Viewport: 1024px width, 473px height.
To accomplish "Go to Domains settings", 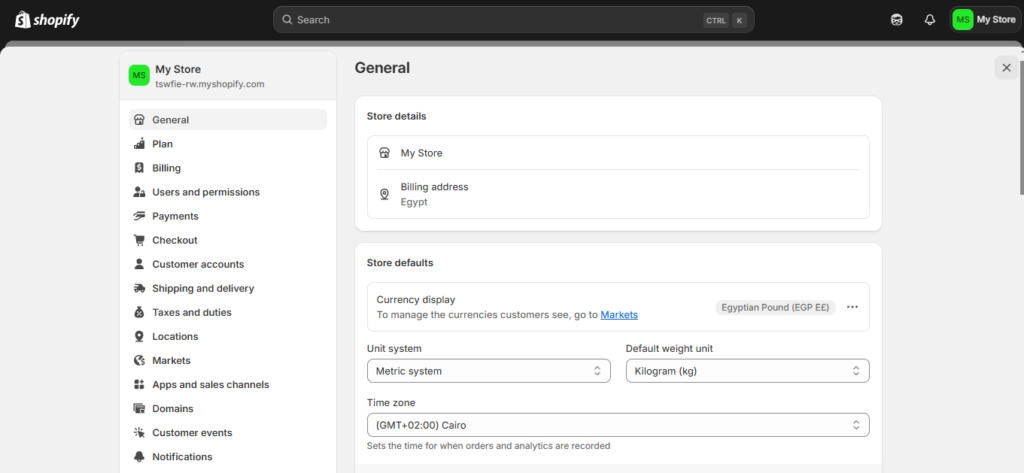I will (228, 408).
